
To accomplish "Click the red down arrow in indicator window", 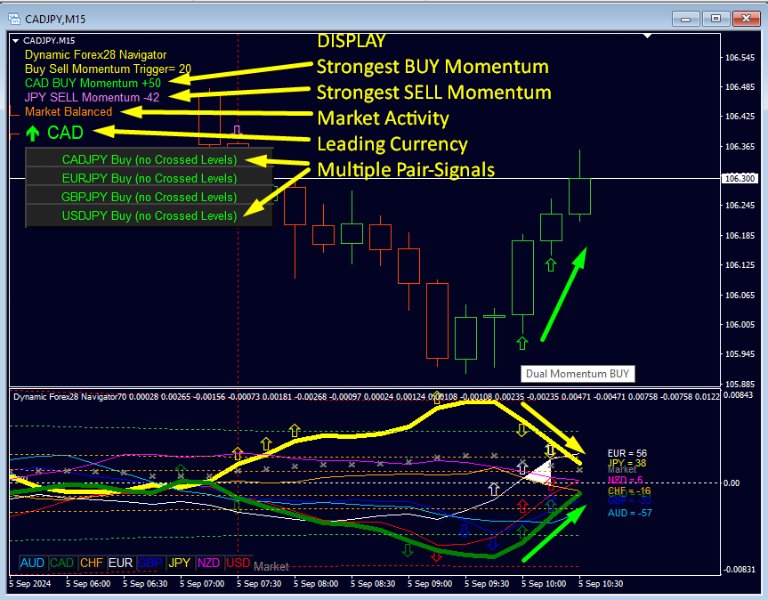I will tap(436, 557).
